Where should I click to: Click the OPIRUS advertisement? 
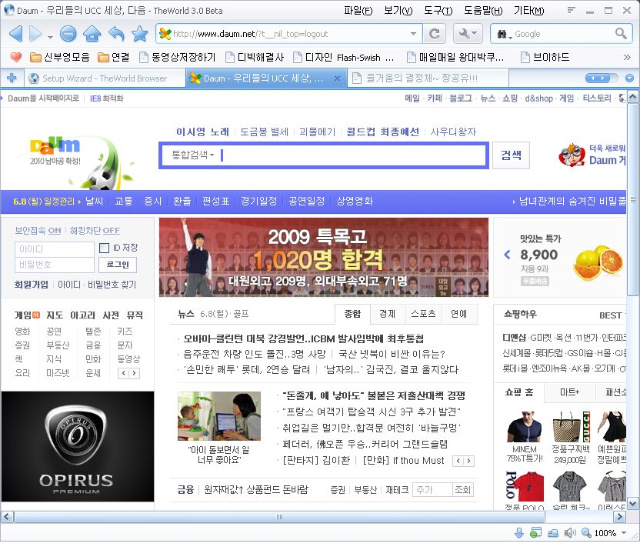tap(78, 446)
